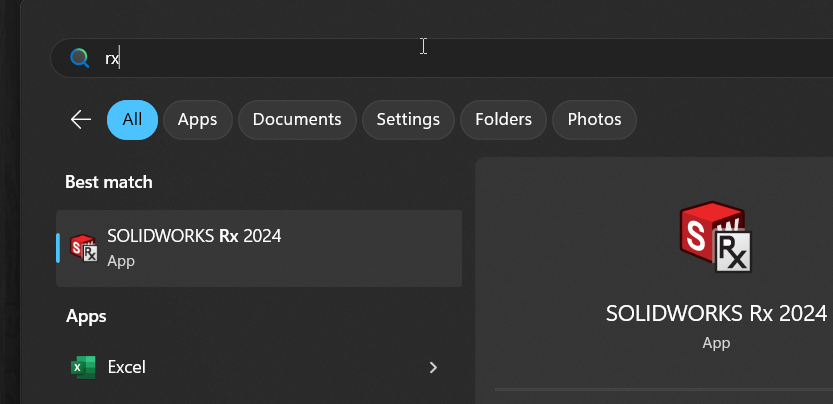The image size is (833, 404).
Task: Click the large SOLIDWORKS Rx icon in preview pane
Action: 715,237
